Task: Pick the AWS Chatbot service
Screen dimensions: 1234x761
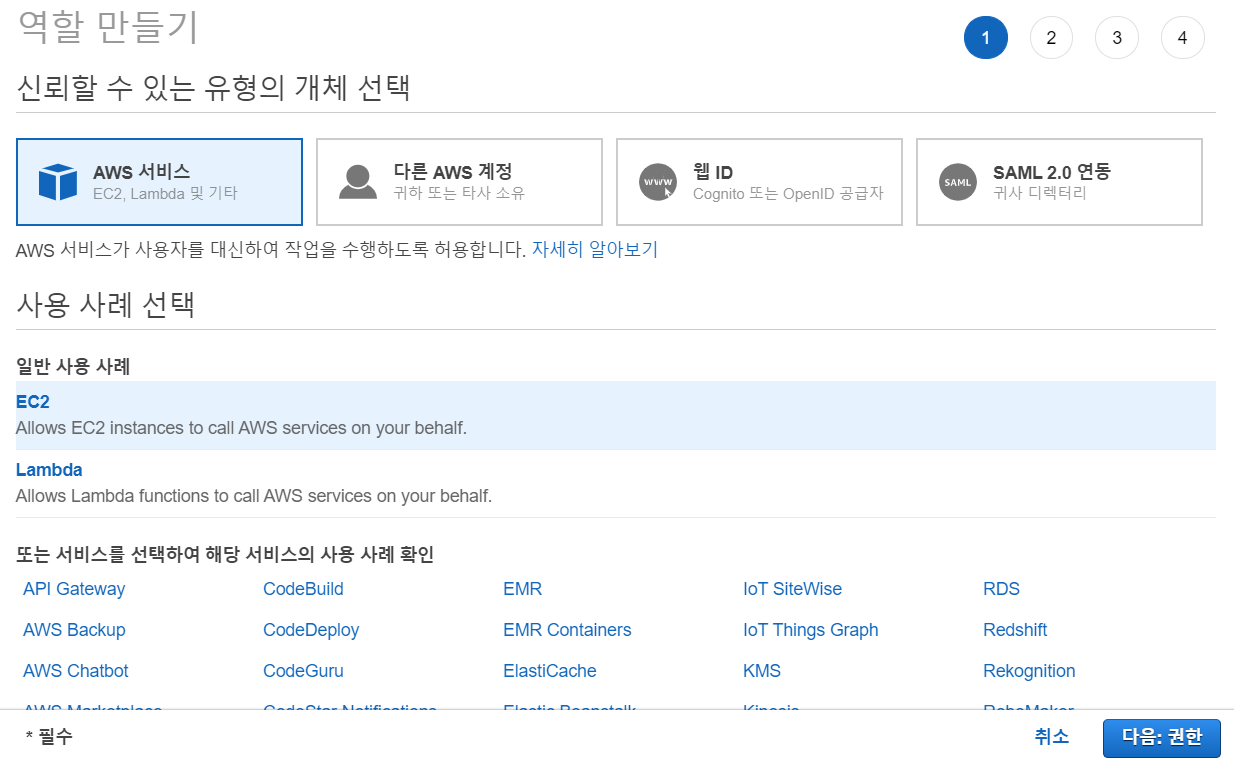Action: [76, 671]
